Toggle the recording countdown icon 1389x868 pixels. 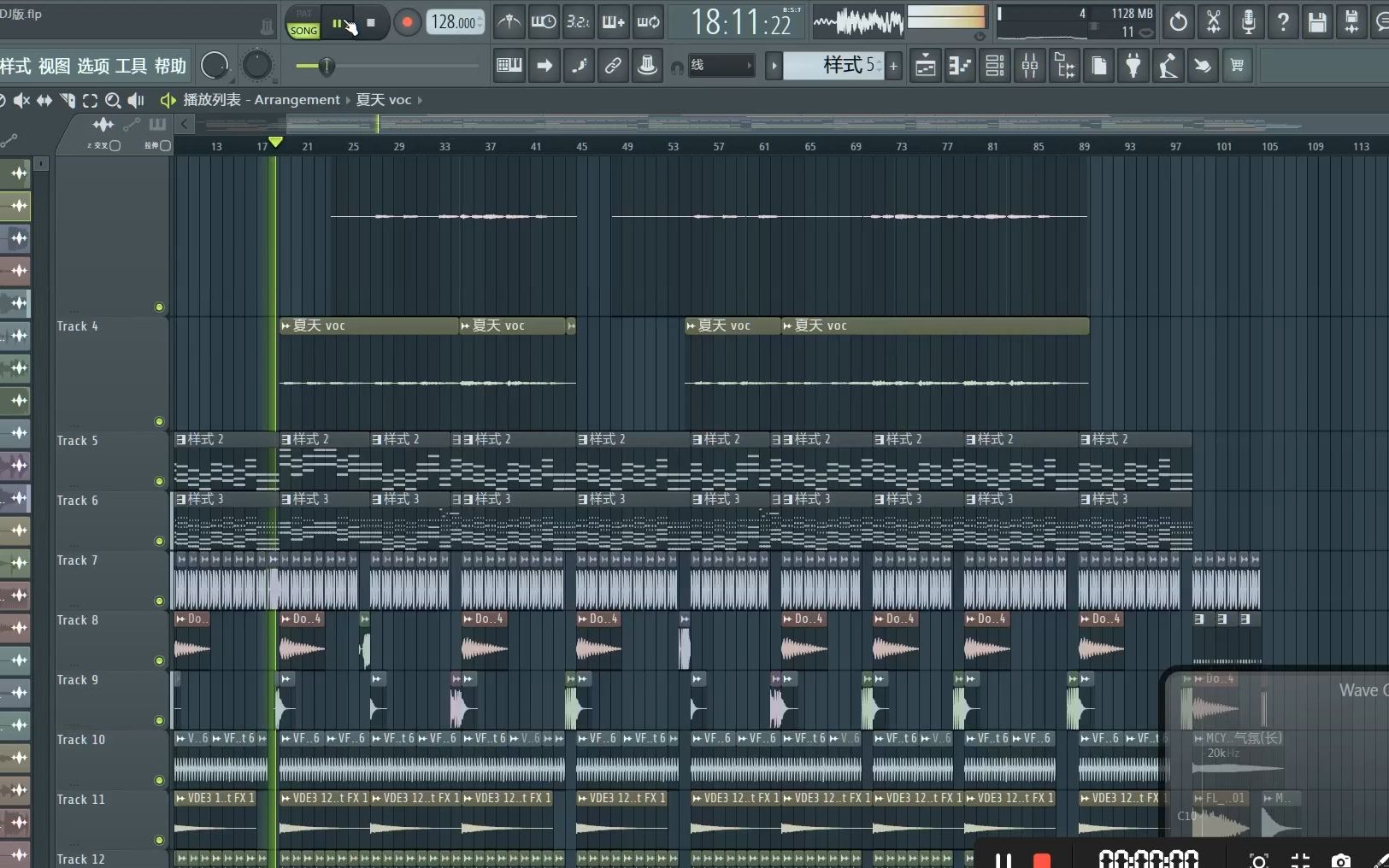pos(579,21)
